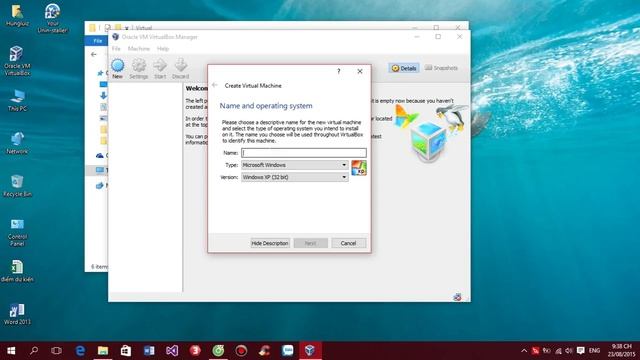The image size is (640, 360).
Task: Open the Action Center notification icon
Action: (x=580, y=351)
